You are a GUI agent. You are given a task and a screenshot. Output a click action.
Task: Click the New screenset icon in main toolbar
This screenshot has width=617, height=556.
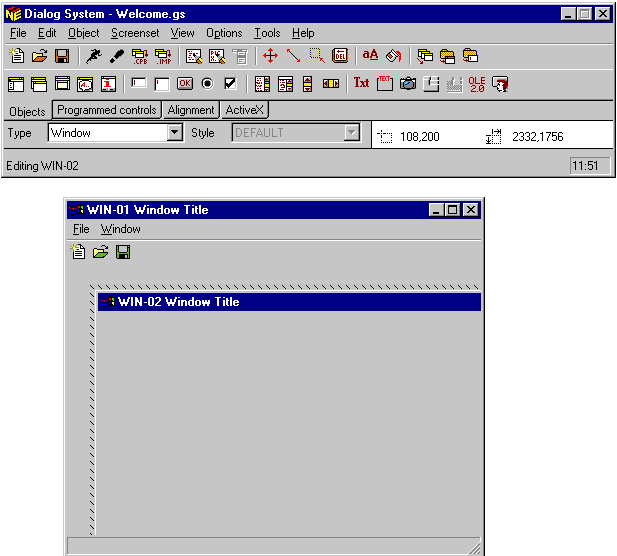[17, 55]
